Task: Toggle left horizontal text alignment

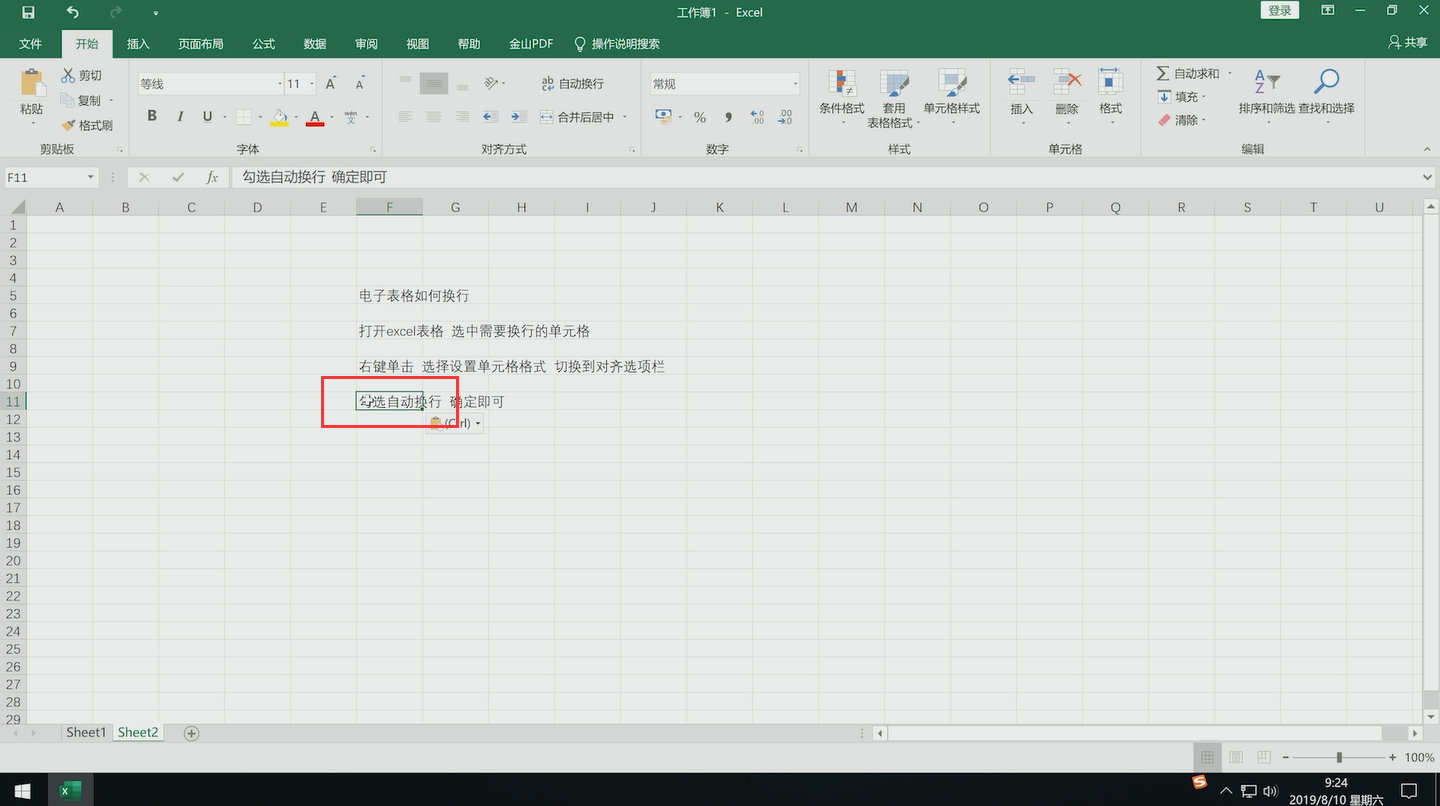Action: [405, 117]
